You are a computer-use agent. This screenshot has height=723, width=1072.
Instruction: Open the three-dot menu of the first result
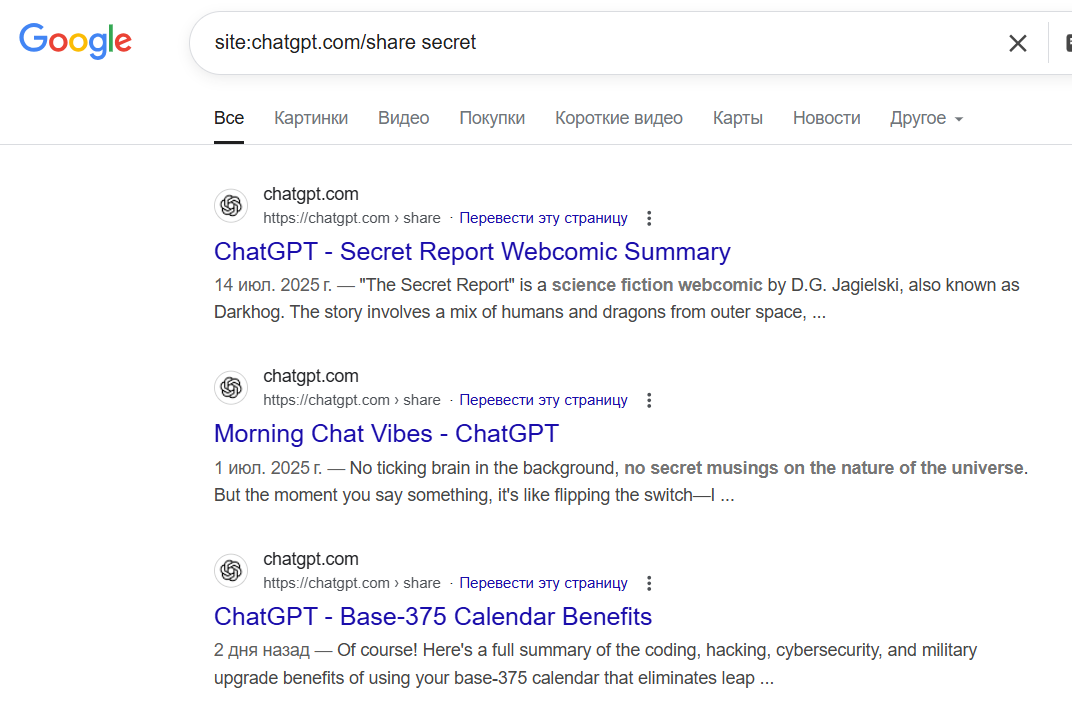pyautogui.click(x=649, y=217)
